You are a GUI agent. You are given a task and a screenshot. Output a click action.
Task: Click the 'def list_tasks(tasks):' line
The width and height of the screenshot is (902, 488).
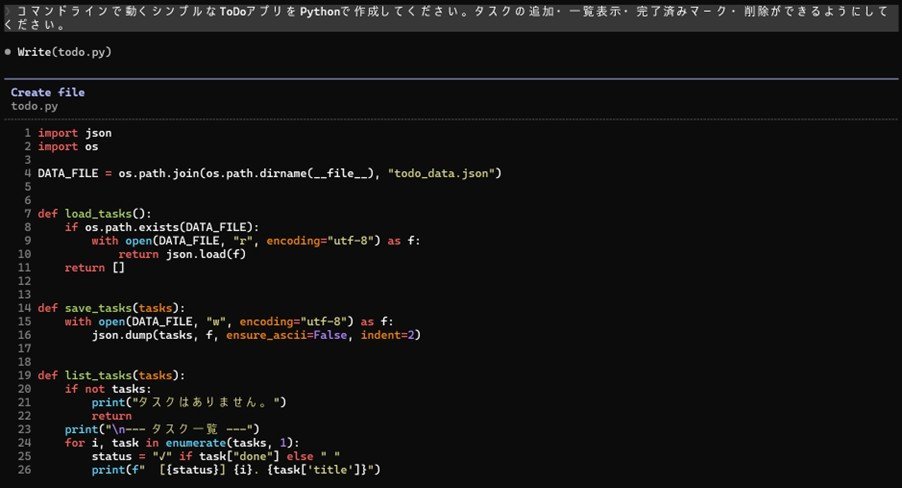[112, 375]
